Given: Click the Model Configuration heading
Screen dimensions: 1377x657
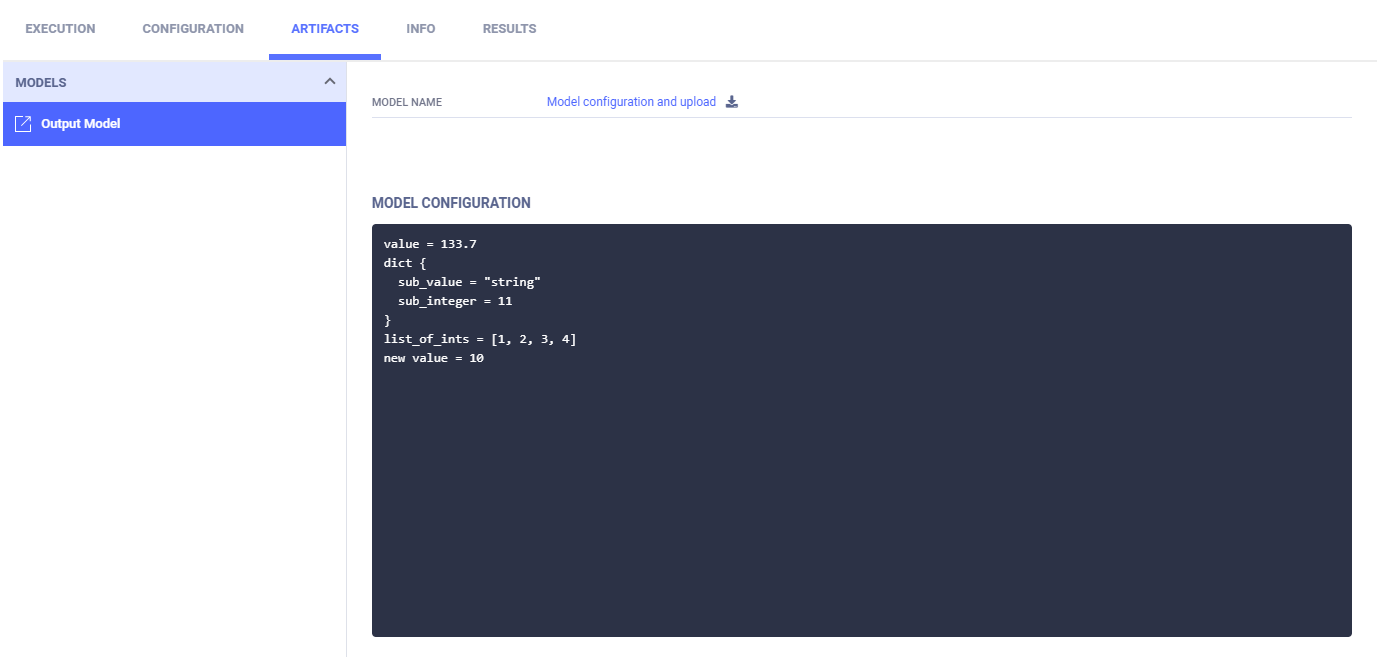Looking at the screenshot, I should [451, 203].
